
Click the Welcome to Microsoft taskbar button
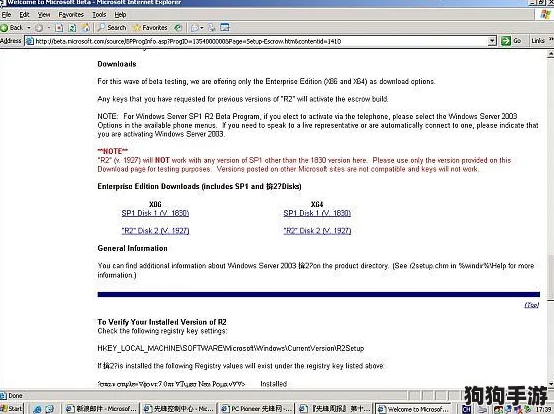pos(413,409)
